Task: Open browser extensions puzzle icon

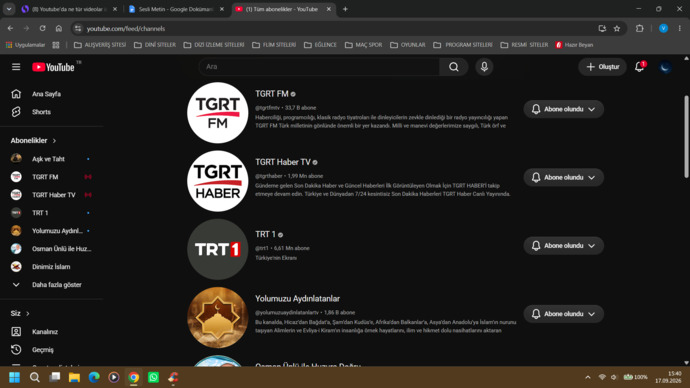Action: click(639, 29)
